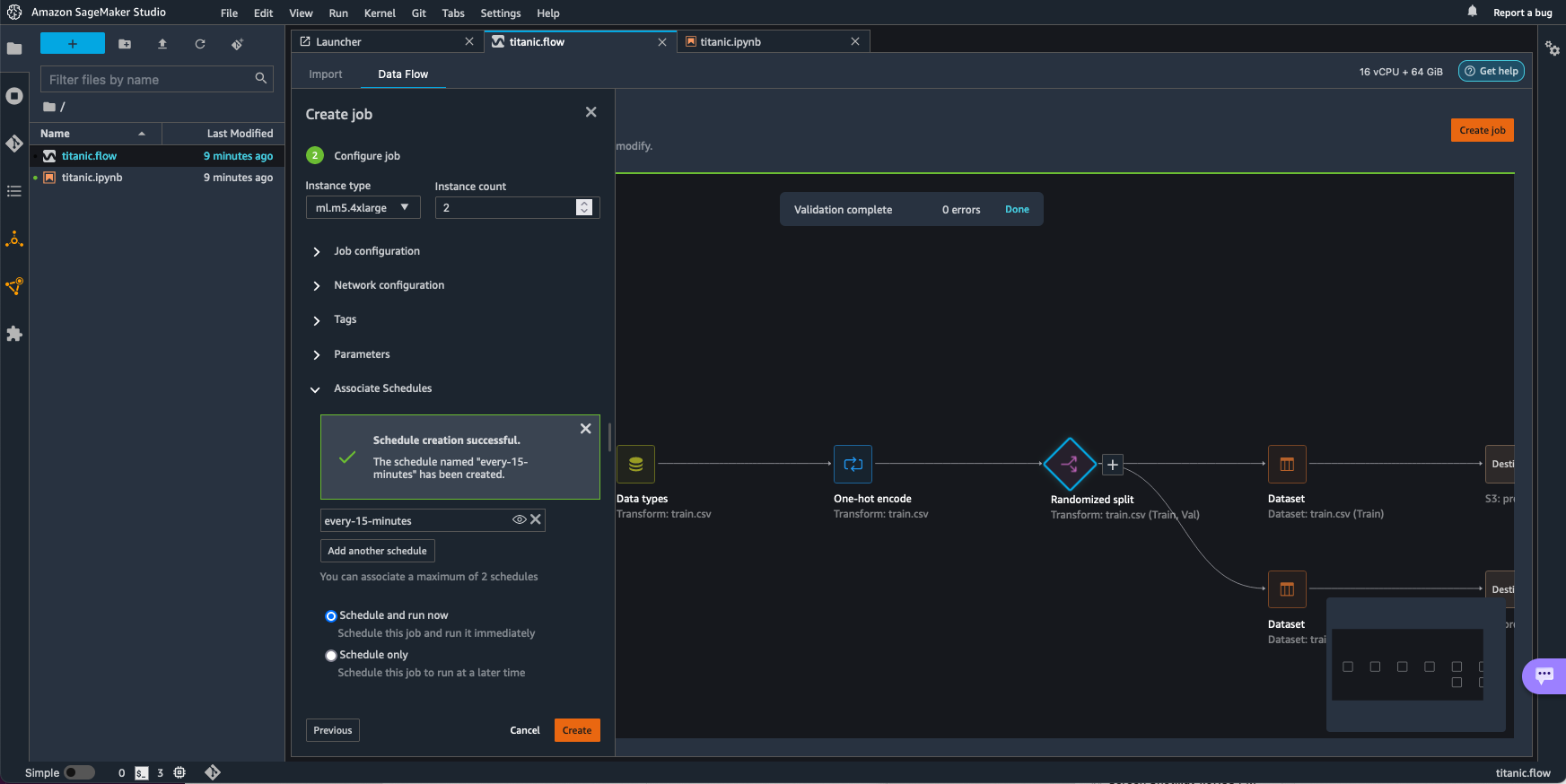1566x784 pixels.
Task: Select the Schedule only radio button
Action: pyautogui.click(x=331, y=656)
